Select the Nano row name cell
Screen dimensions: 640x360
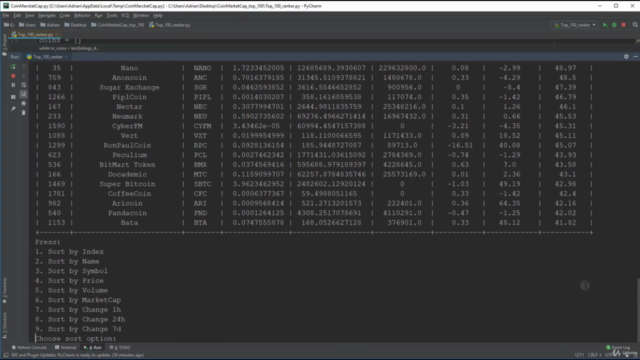pos(129,68)
